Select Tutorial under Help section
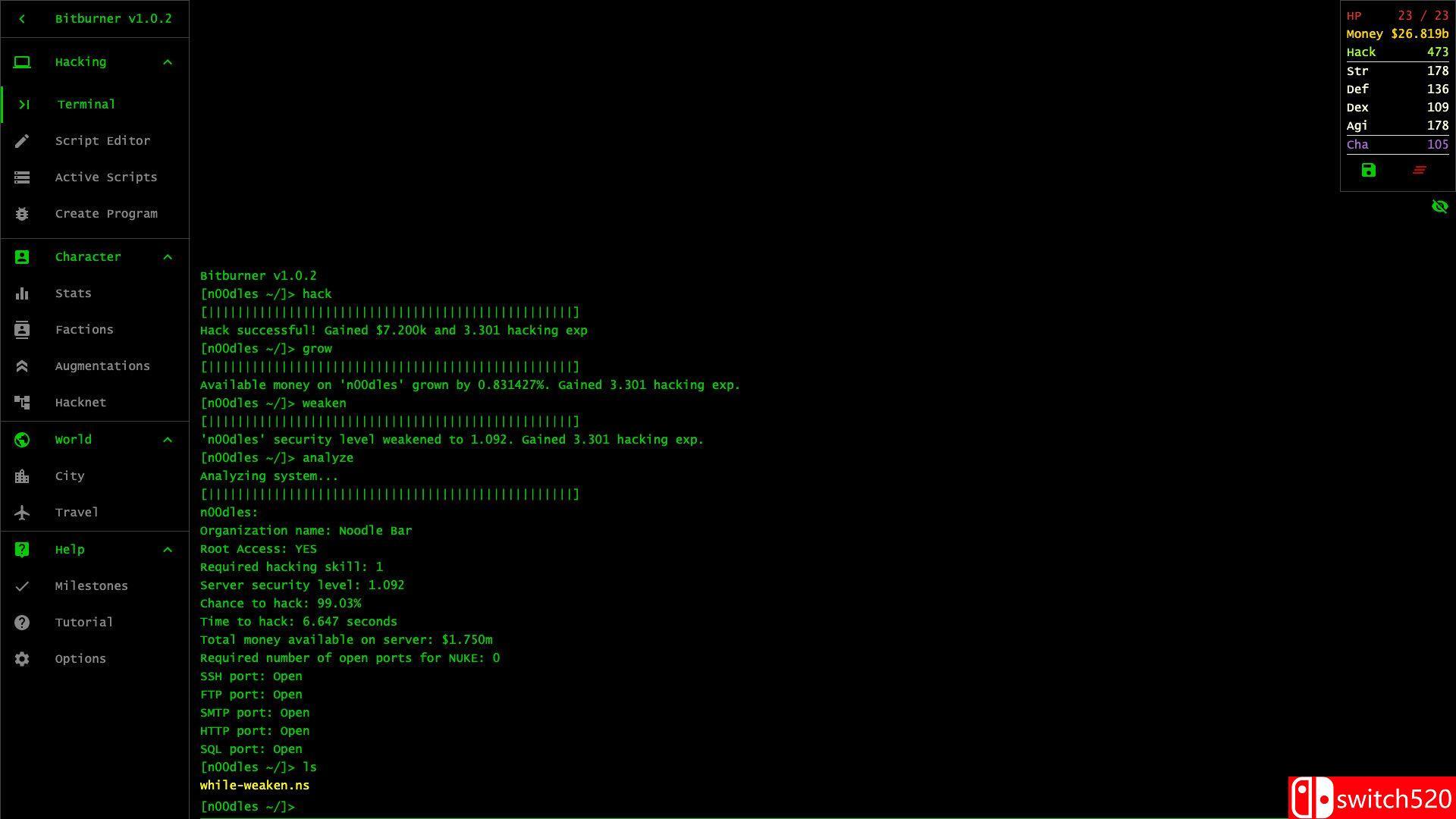Viewport: 1456px width, 819px height. (x=84, y=622)
